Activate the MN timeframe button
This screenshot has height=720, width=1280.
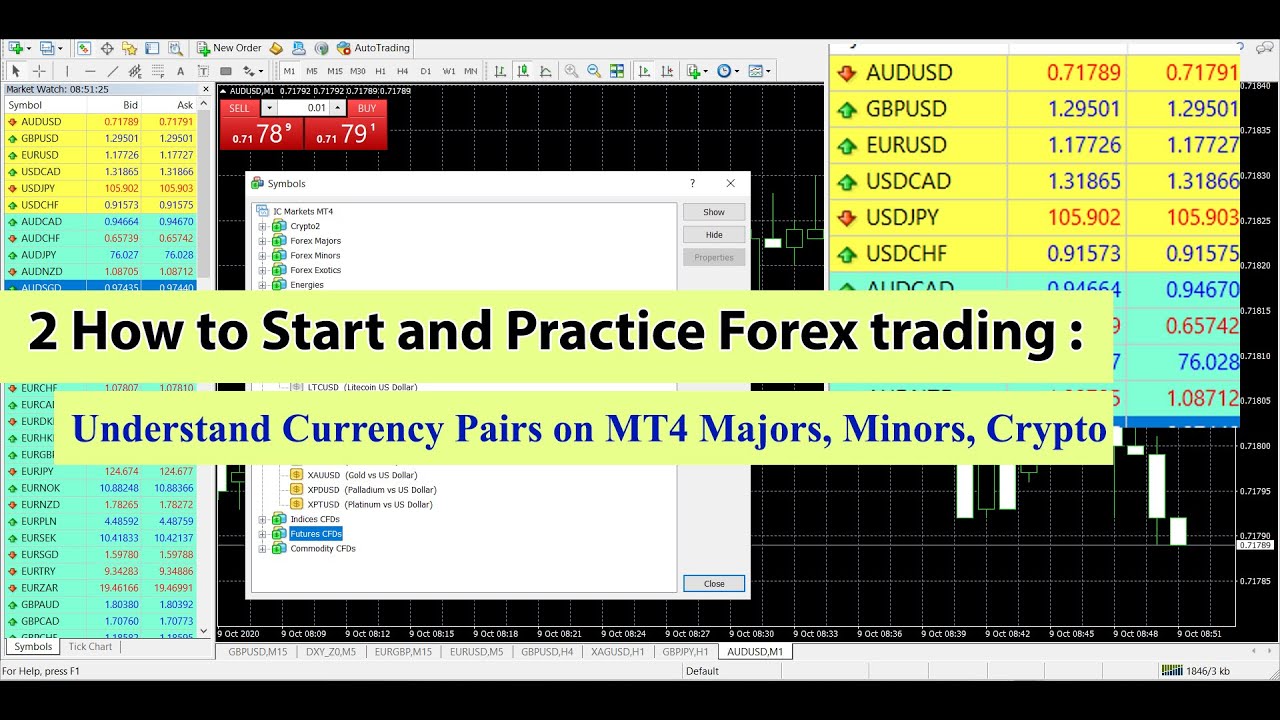(x=471, y=71)
